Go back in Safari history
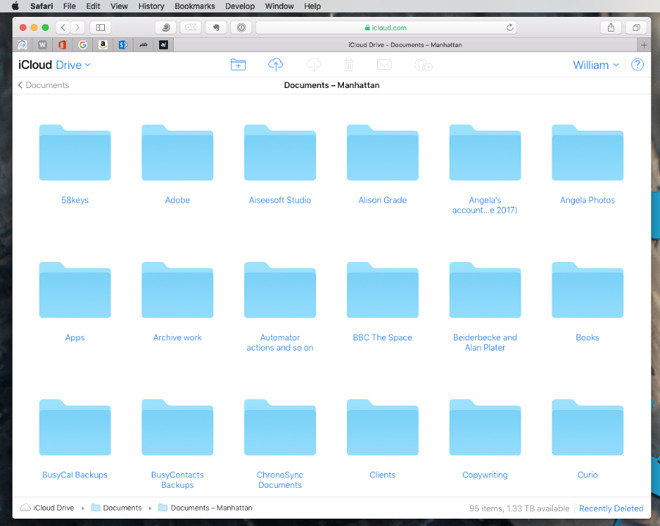This screenshot has width=660, height=526. click(x=63, y=27)
